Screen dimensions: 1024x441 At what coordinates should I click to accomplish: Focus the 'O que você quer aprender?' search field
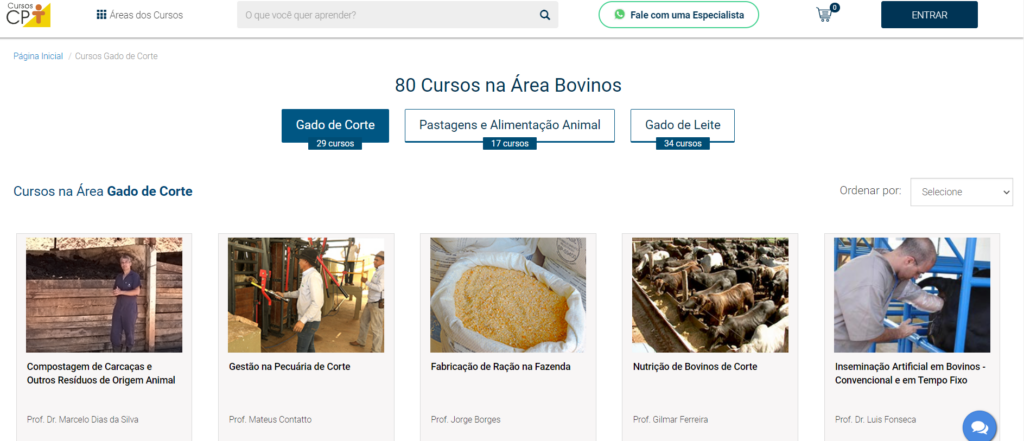397,15
